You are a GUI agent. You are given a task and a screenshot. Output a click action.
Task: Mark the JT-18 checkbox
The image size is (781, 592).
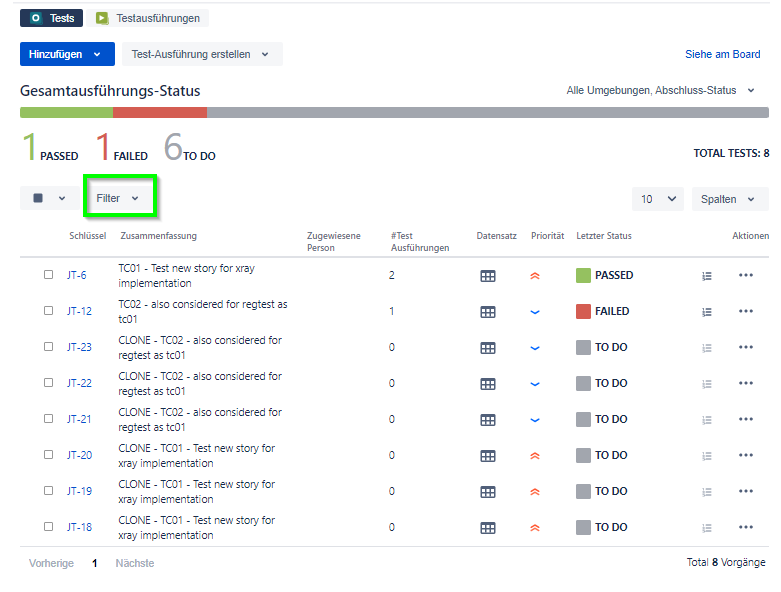coord(48,526)
